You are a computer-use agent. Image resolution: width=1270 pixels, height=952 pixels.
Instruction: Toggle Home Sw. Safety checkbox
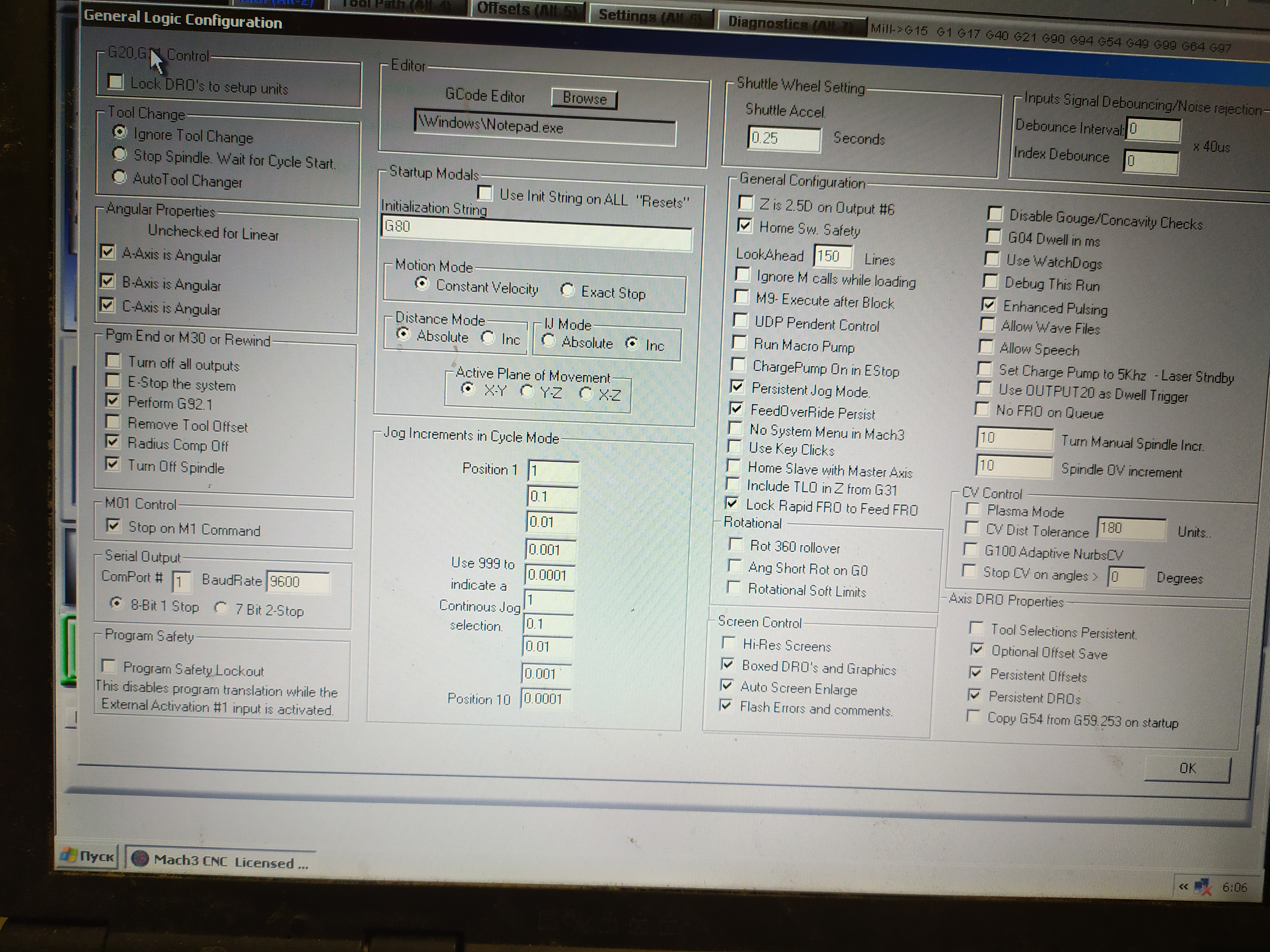745,226
